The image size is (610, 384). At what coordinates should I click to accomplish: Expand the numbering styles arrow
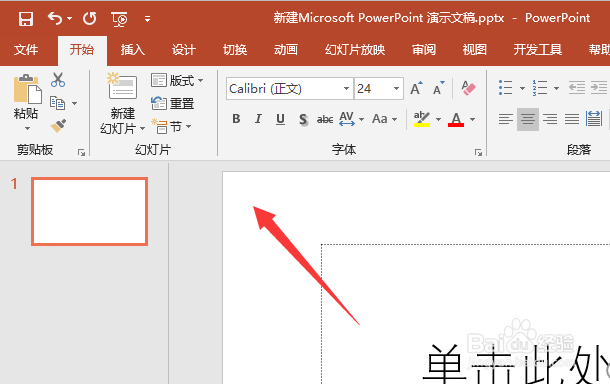point(556,88)
